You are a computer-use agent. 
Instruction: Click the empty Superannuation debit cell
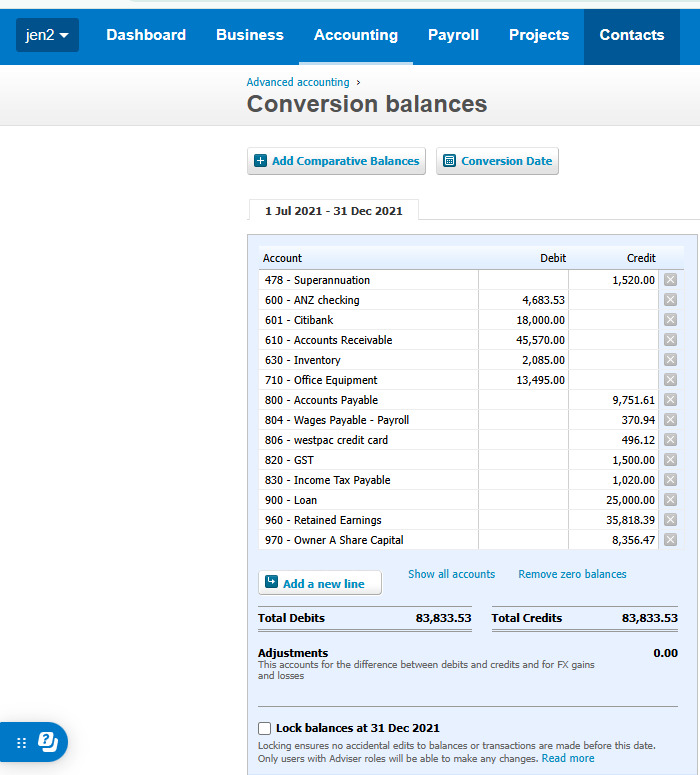tap(523, 280)
